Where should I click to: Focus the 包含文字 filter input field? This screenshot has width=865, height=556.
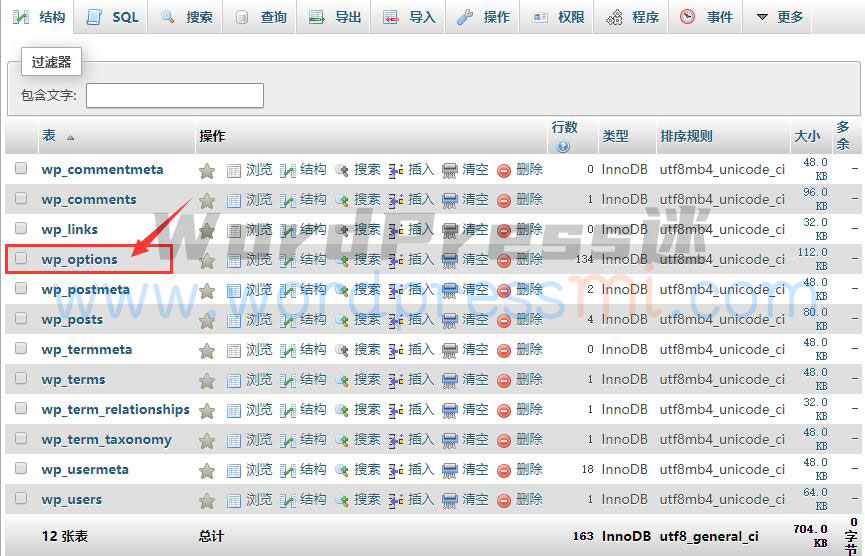point(175,95)
